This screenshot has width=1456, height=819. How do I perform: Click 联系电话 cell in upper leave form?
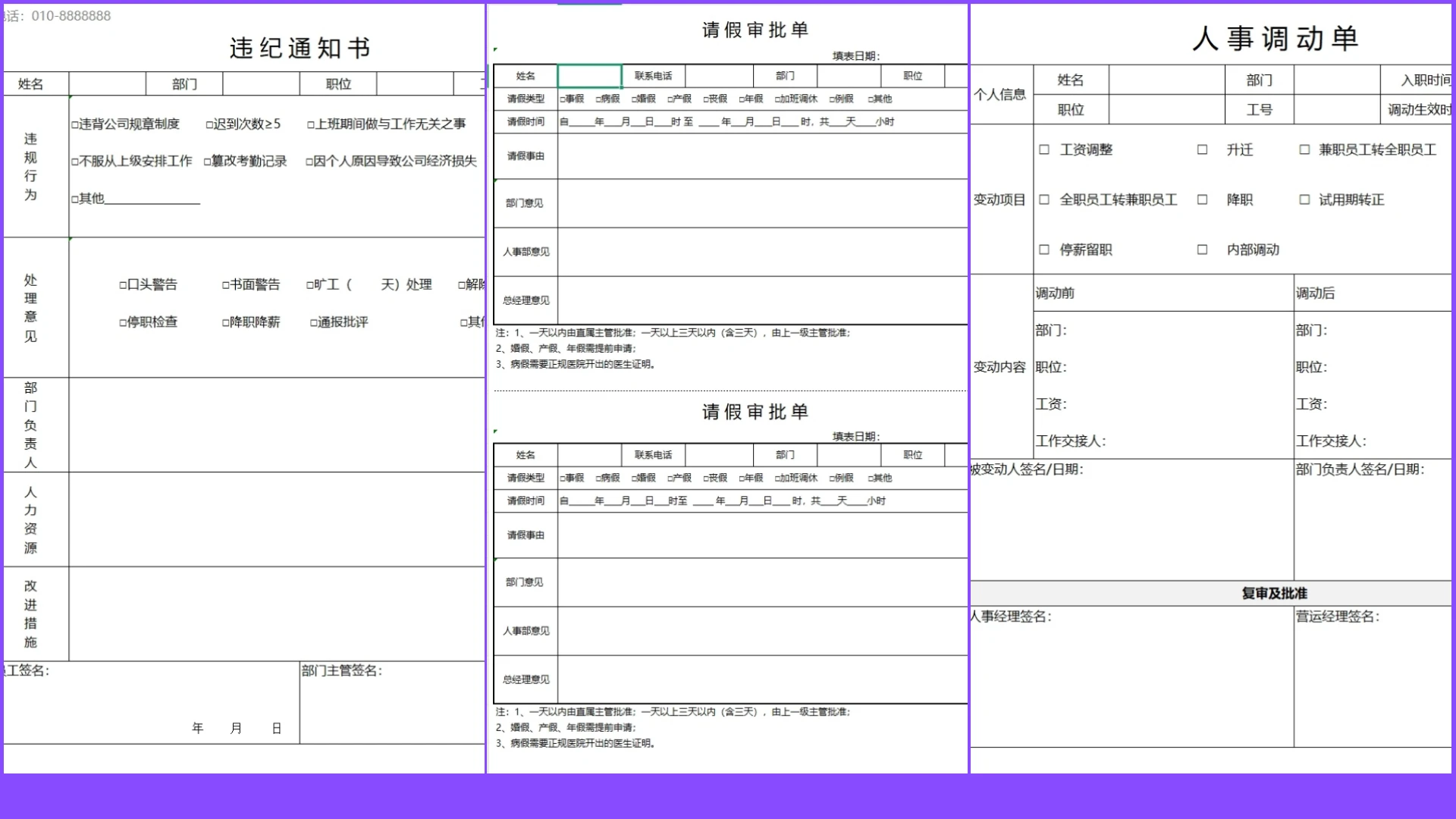[653, 76]
